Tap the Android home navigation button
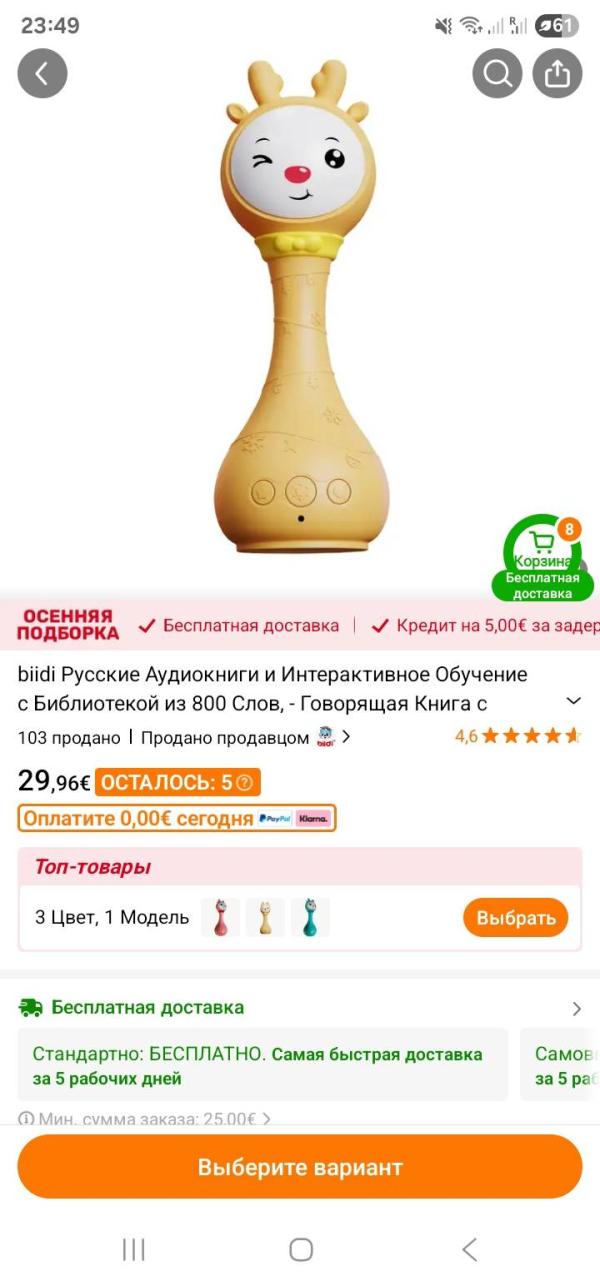This screenshot has height=1285, width=600. pos(301,1249)
